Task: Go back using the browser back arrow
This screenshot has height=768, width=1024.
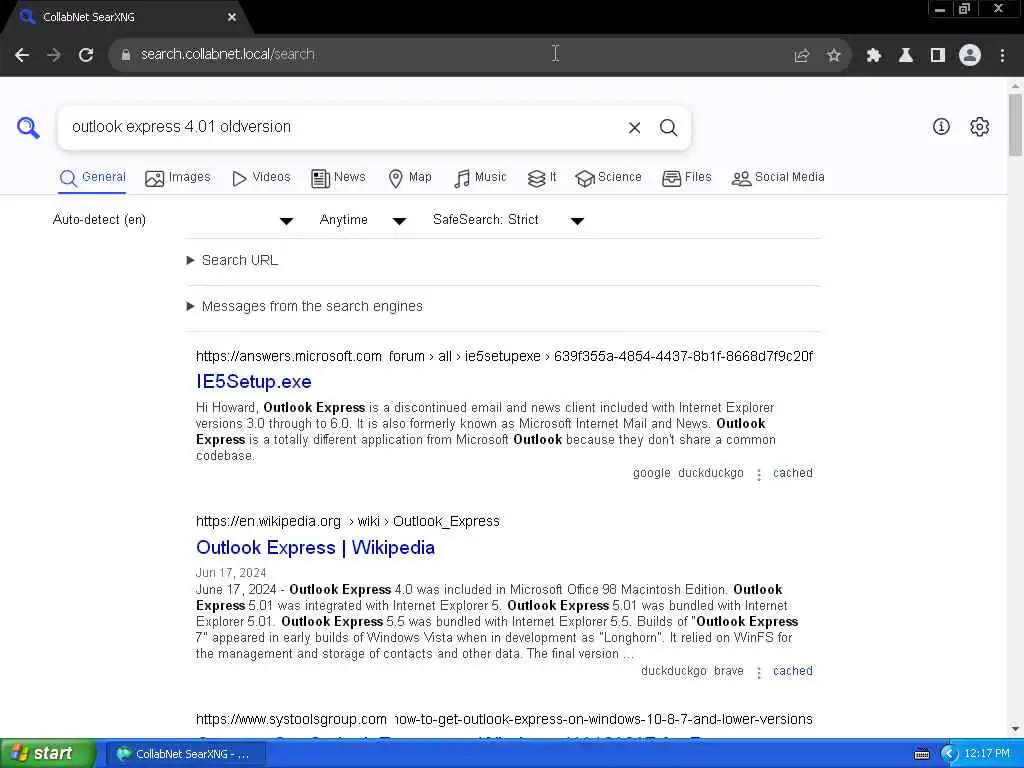Action: tap(22, 55)
